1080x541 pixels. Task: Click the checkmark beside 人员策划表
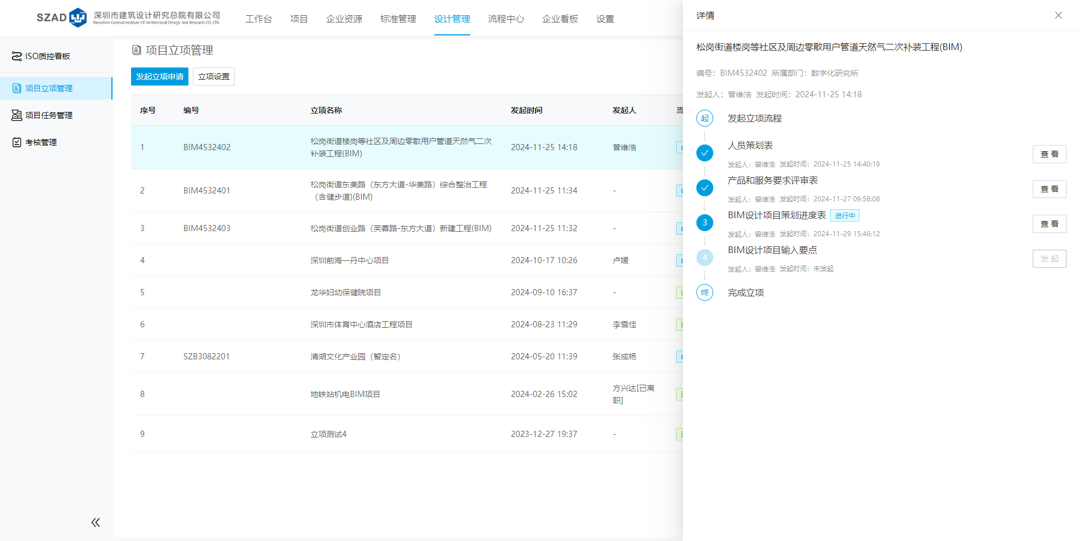pos(704,153)
